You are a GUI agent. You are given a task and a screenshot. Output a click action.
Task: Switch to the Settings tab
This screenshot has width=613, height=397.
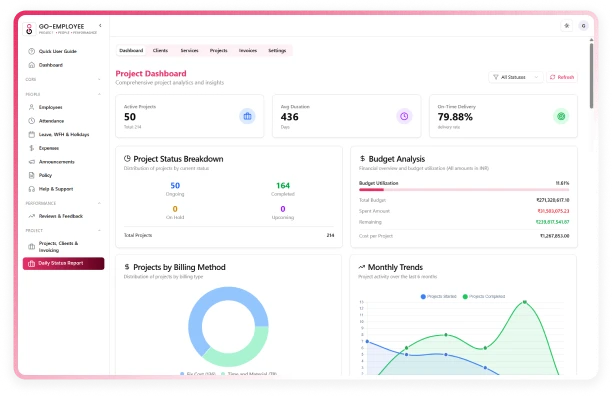(x=277, y=50)
